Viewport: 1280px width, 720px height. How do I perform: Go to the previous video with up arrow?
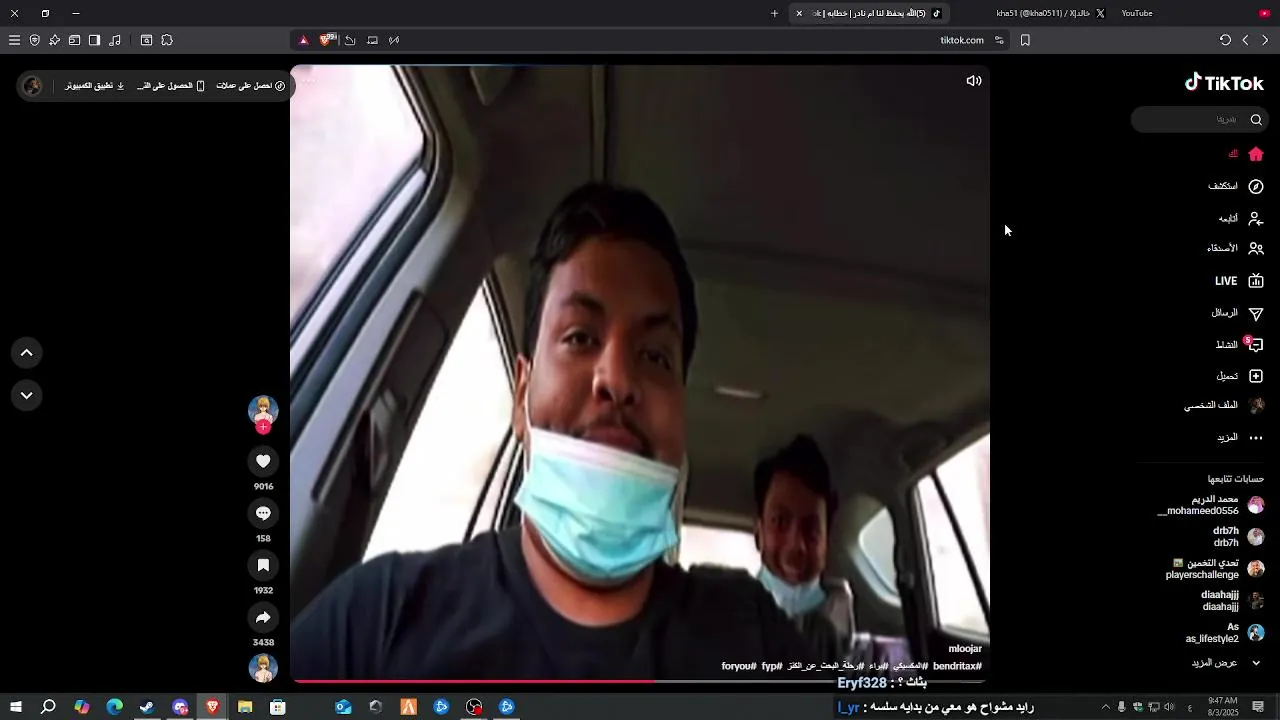pyautogui.click(x=27, y=353)
